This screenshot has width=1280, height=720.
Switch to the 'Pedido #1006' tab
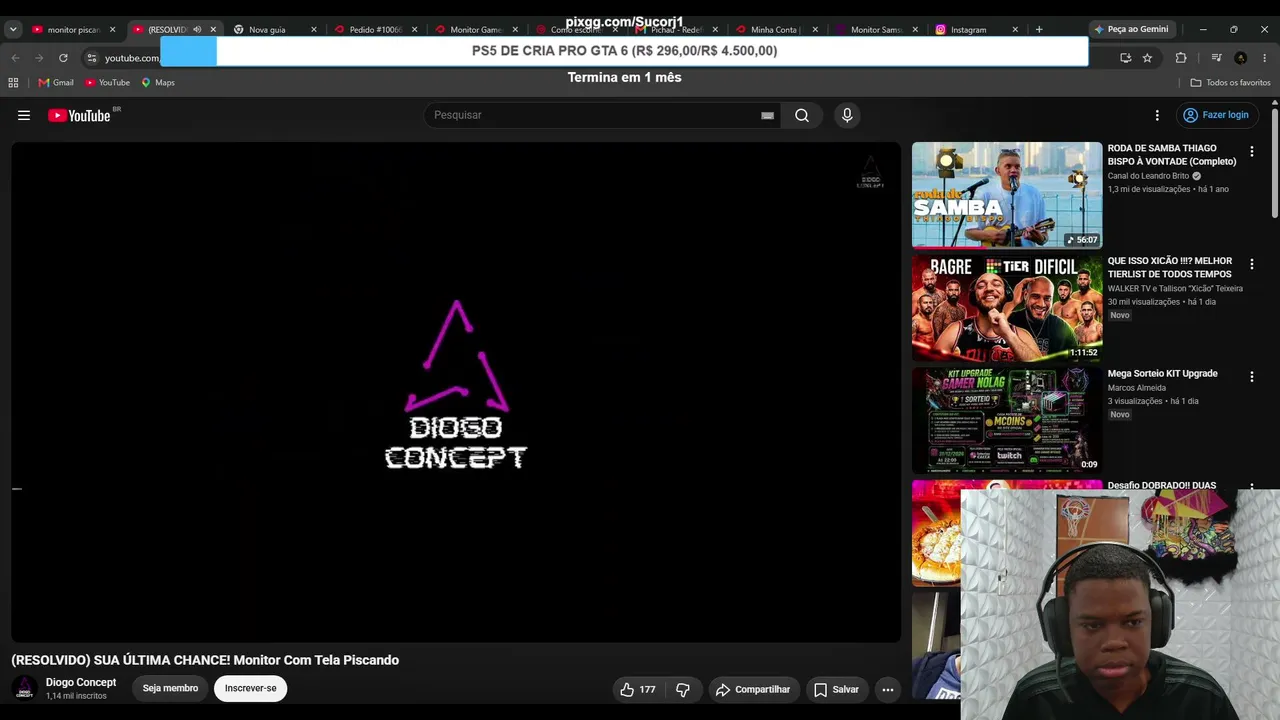point(375,30)
